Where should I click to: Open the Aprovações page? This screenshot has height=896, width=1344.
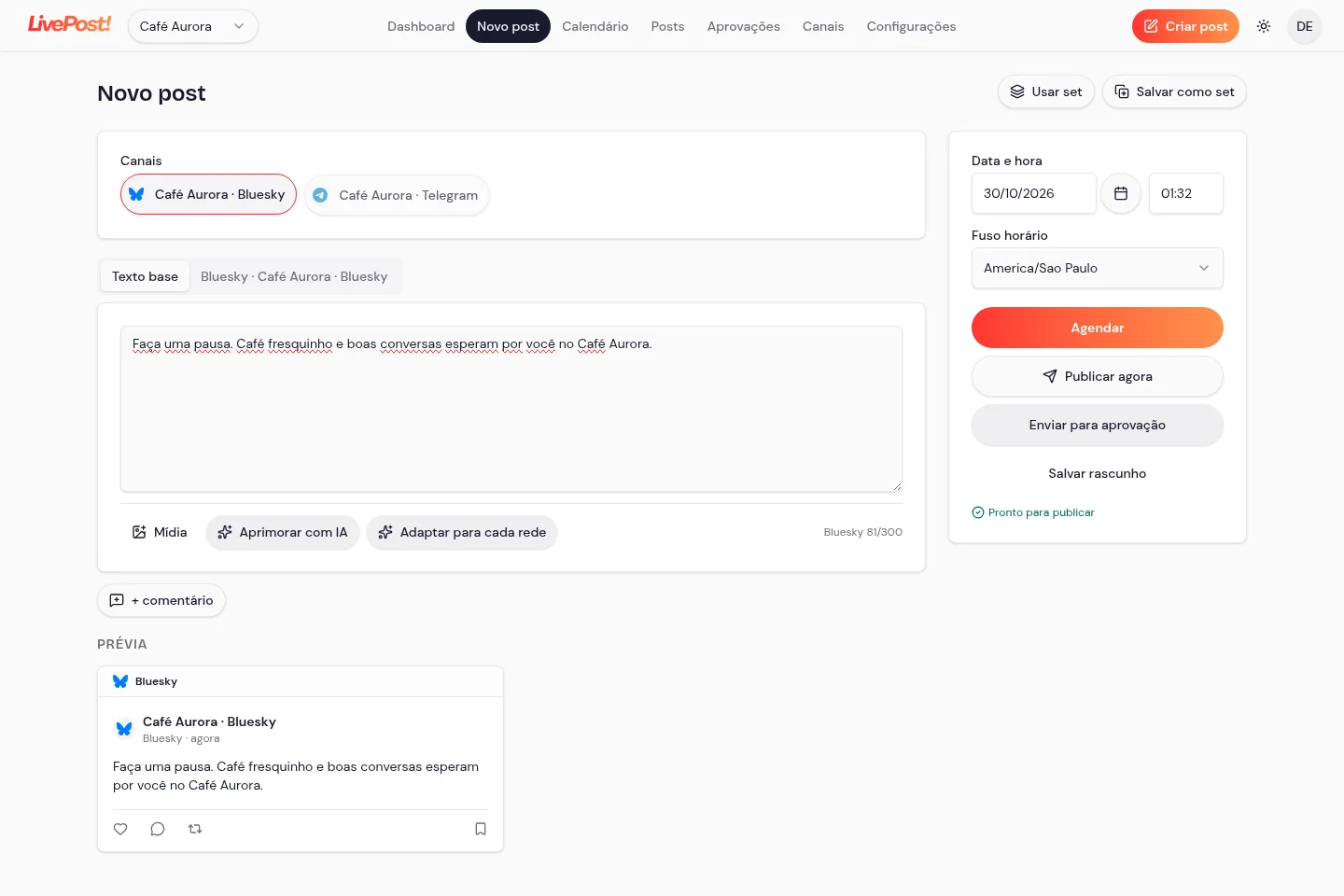[744, 26]
